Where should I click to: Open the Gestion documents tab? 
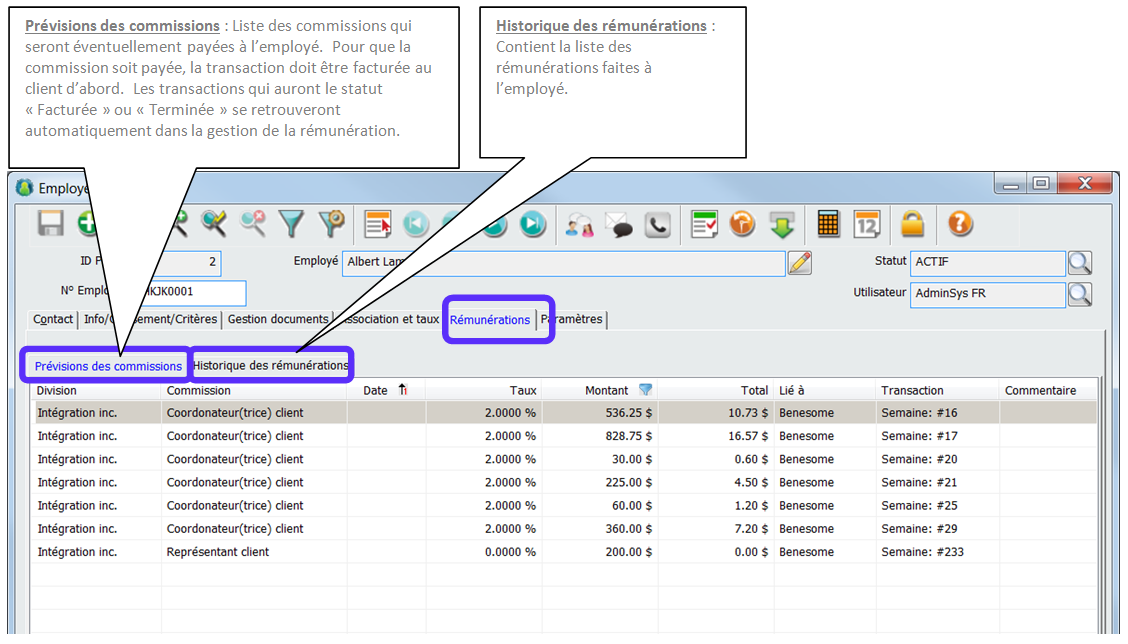pos(278,320)
